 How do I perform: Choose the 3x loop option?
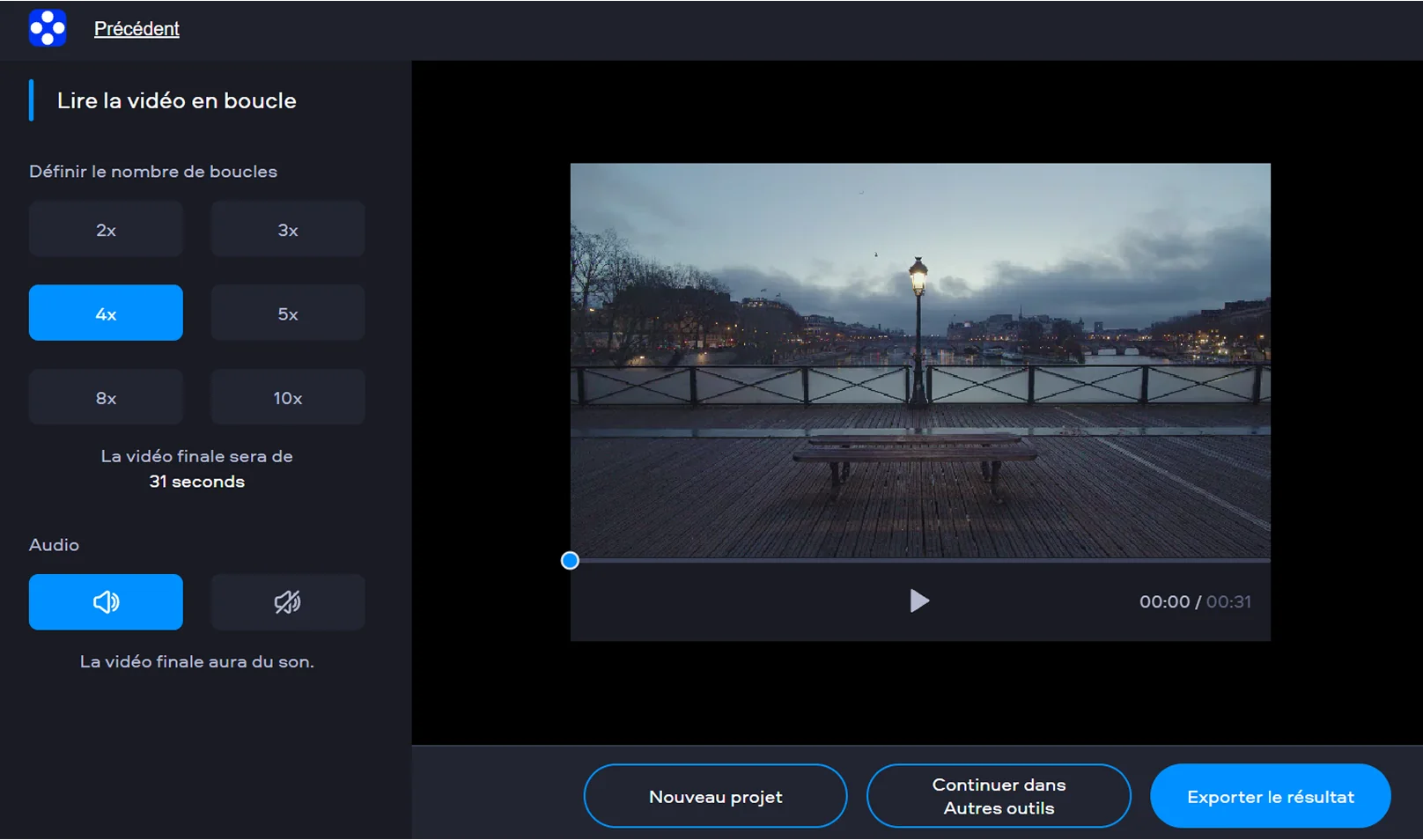click(288, 230)
